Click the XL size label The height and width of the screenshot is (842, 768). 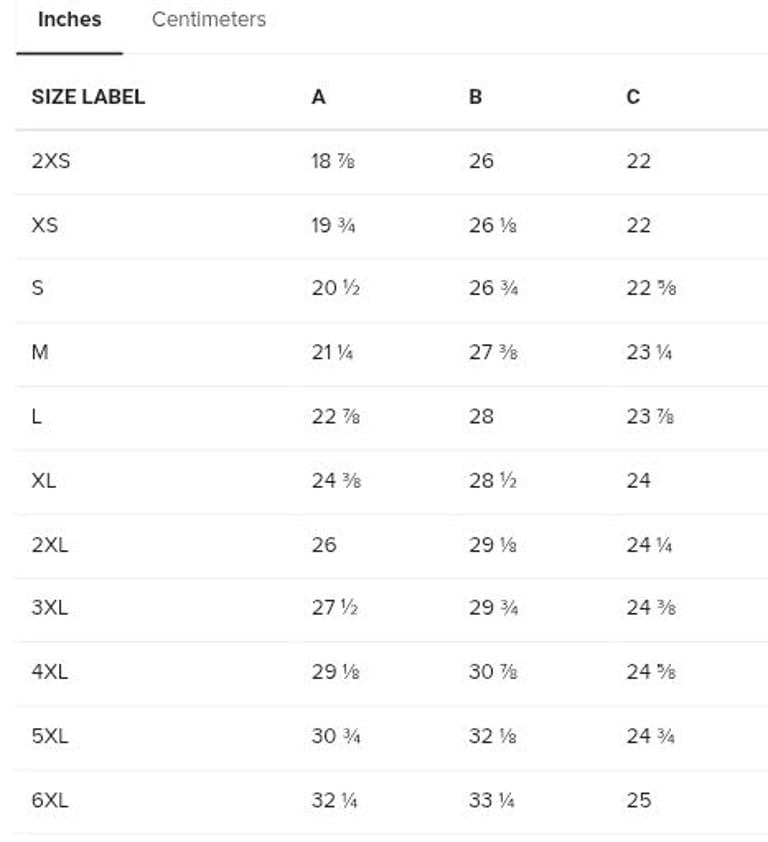44,480
